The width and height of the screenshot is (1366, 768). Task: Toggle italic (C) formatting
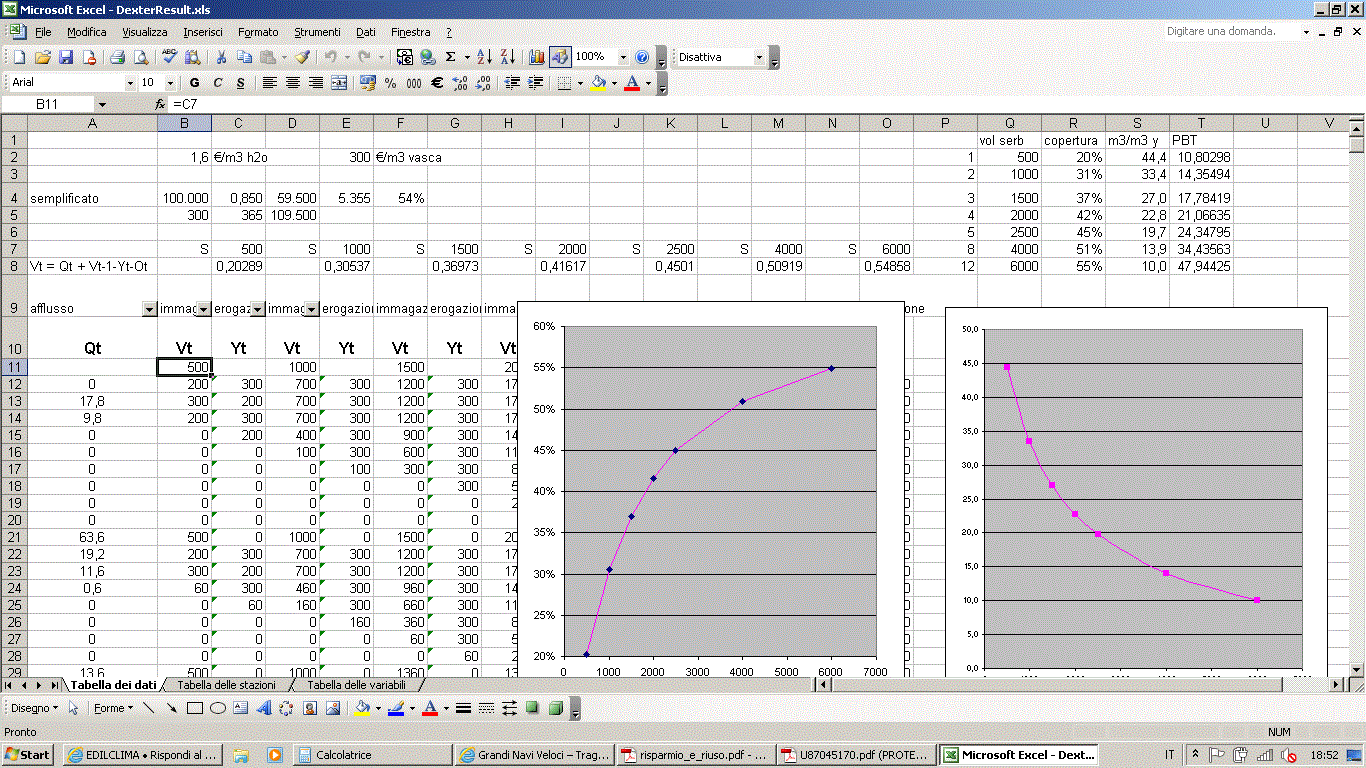point(218,83)
